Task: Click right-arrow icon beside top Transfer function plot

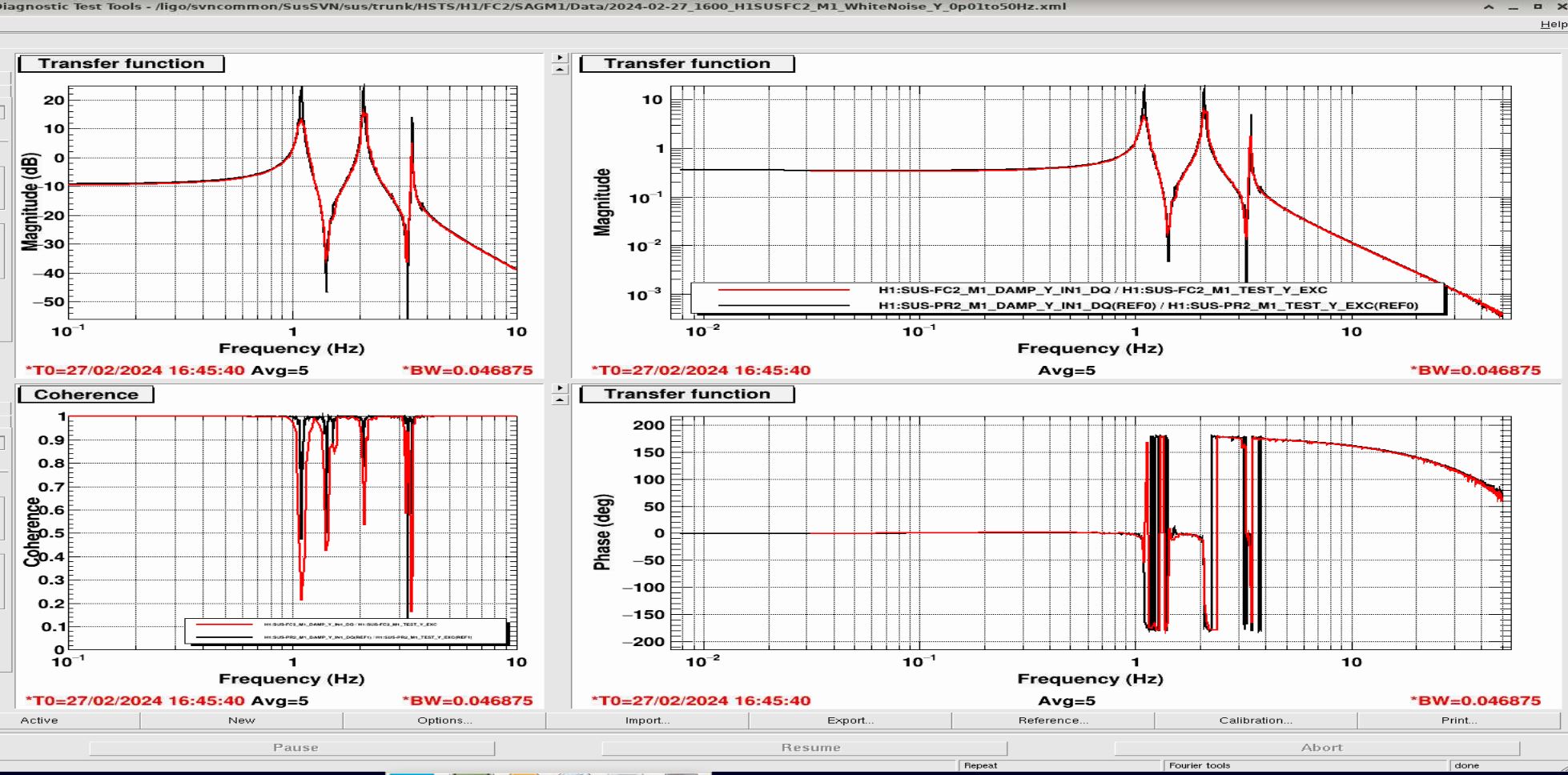Action: click(x=560, y=58)
